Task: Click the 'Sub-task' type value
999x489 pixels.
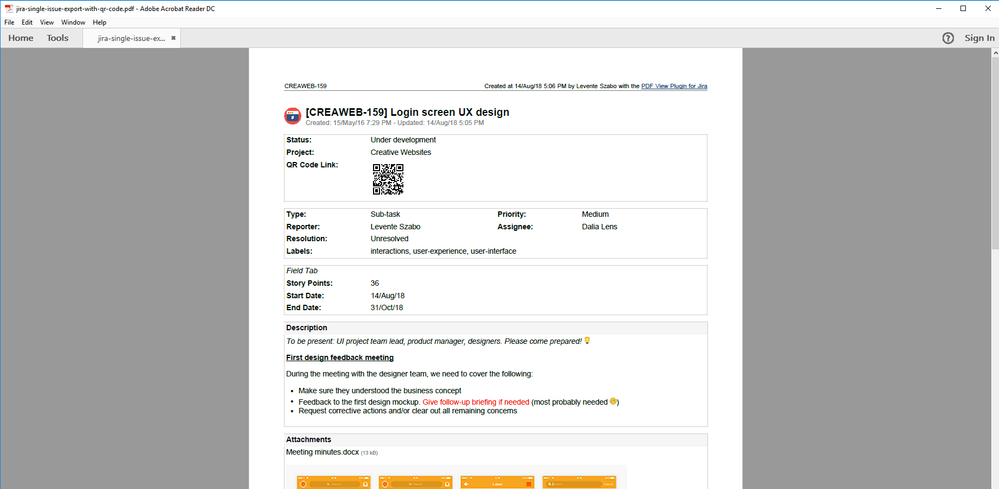Action: 385,215
